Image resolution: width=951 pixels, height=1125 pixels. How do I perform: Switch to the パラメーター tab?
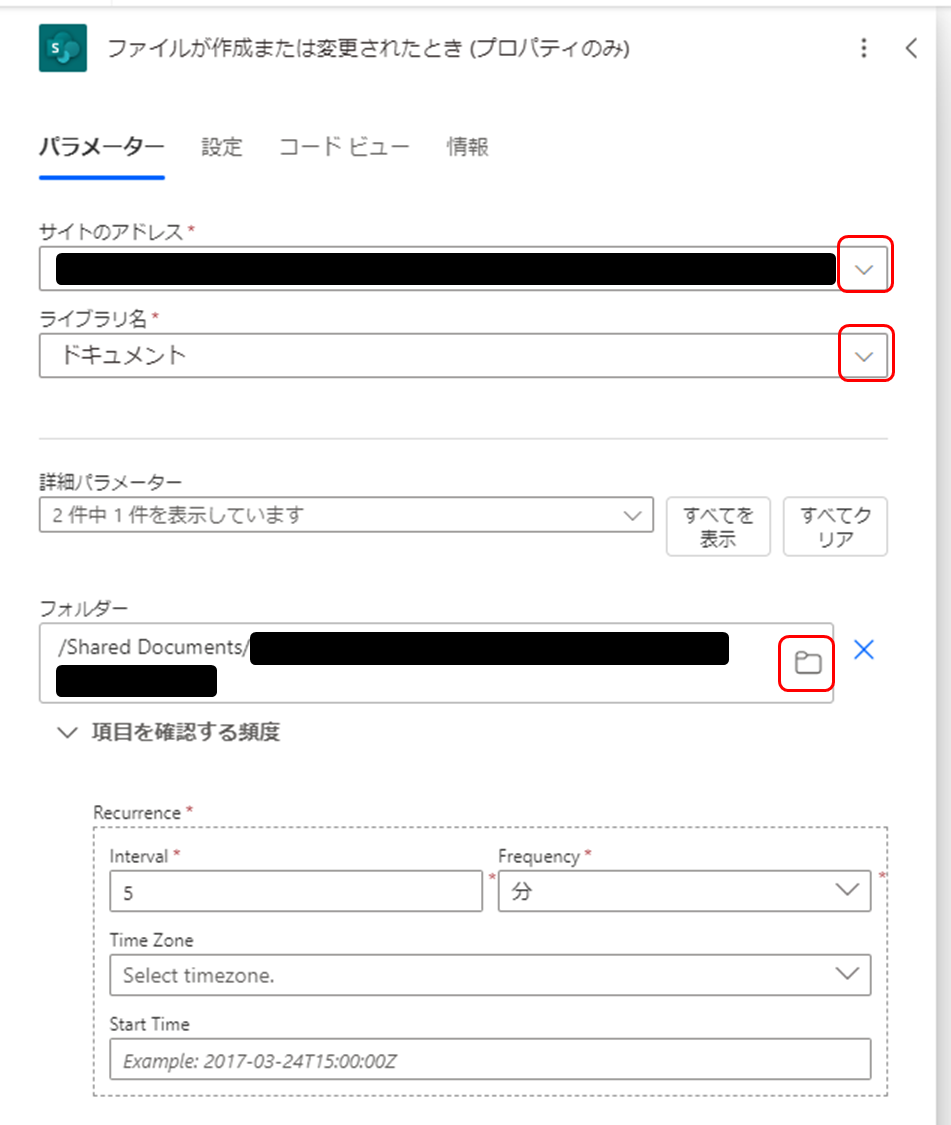[102, 147]
